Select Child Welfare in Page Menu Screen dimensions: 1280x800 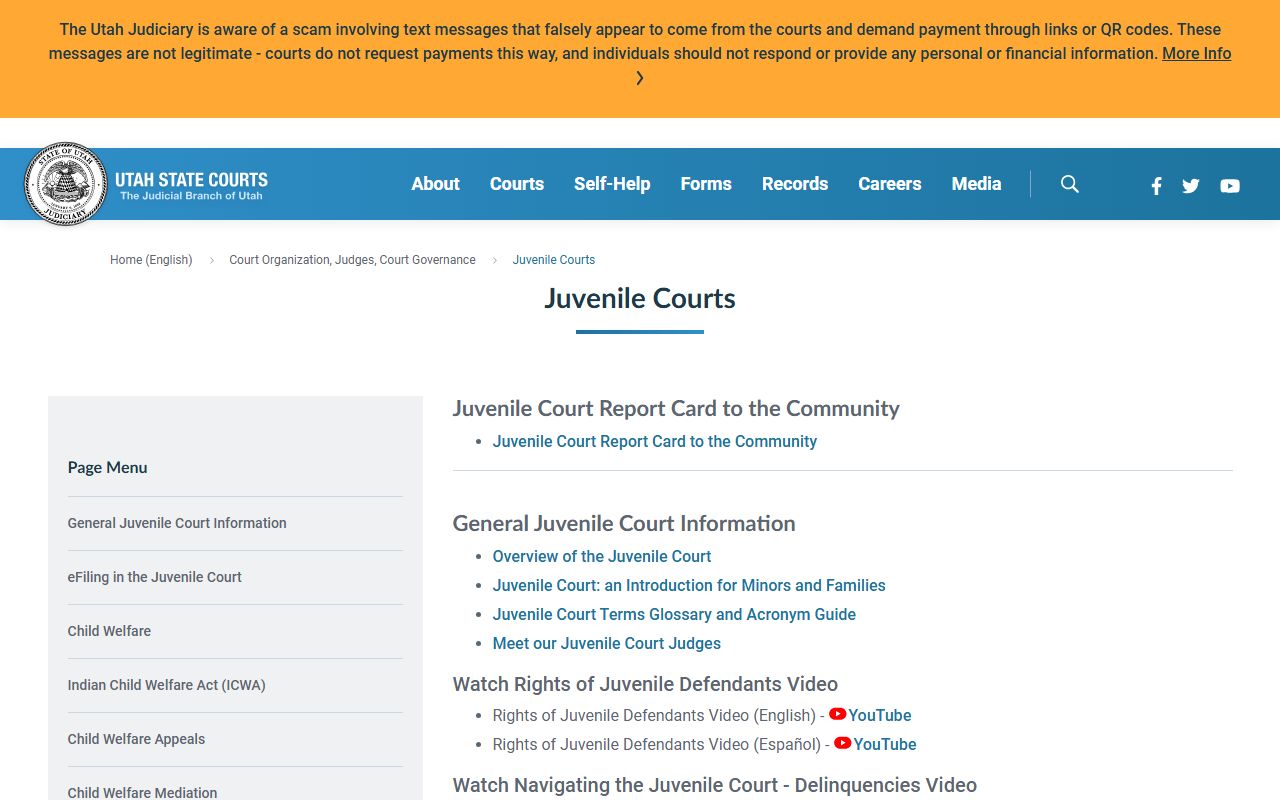(109, 631)
